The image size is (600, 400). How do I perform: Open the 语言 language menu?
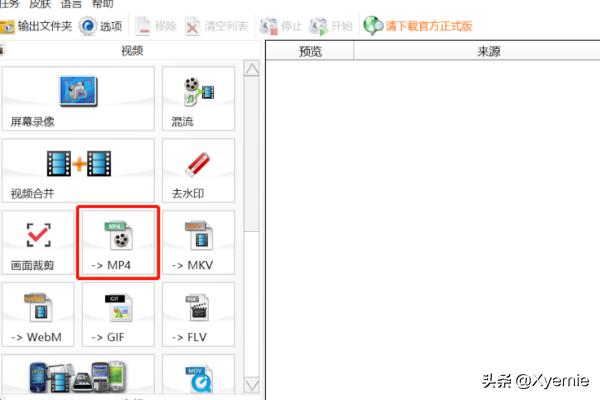(73, 4)
